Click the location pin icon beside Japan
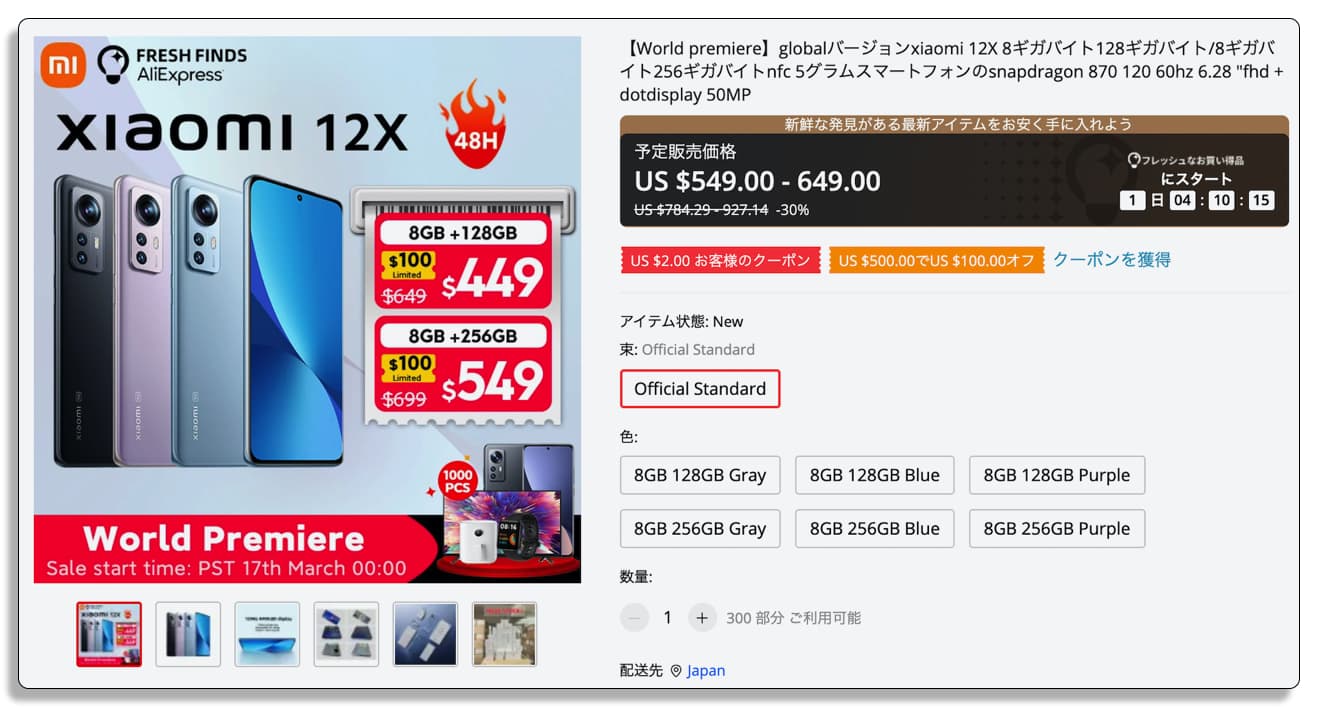This screenshot has width=1318, height=707. tap(676, 670)
